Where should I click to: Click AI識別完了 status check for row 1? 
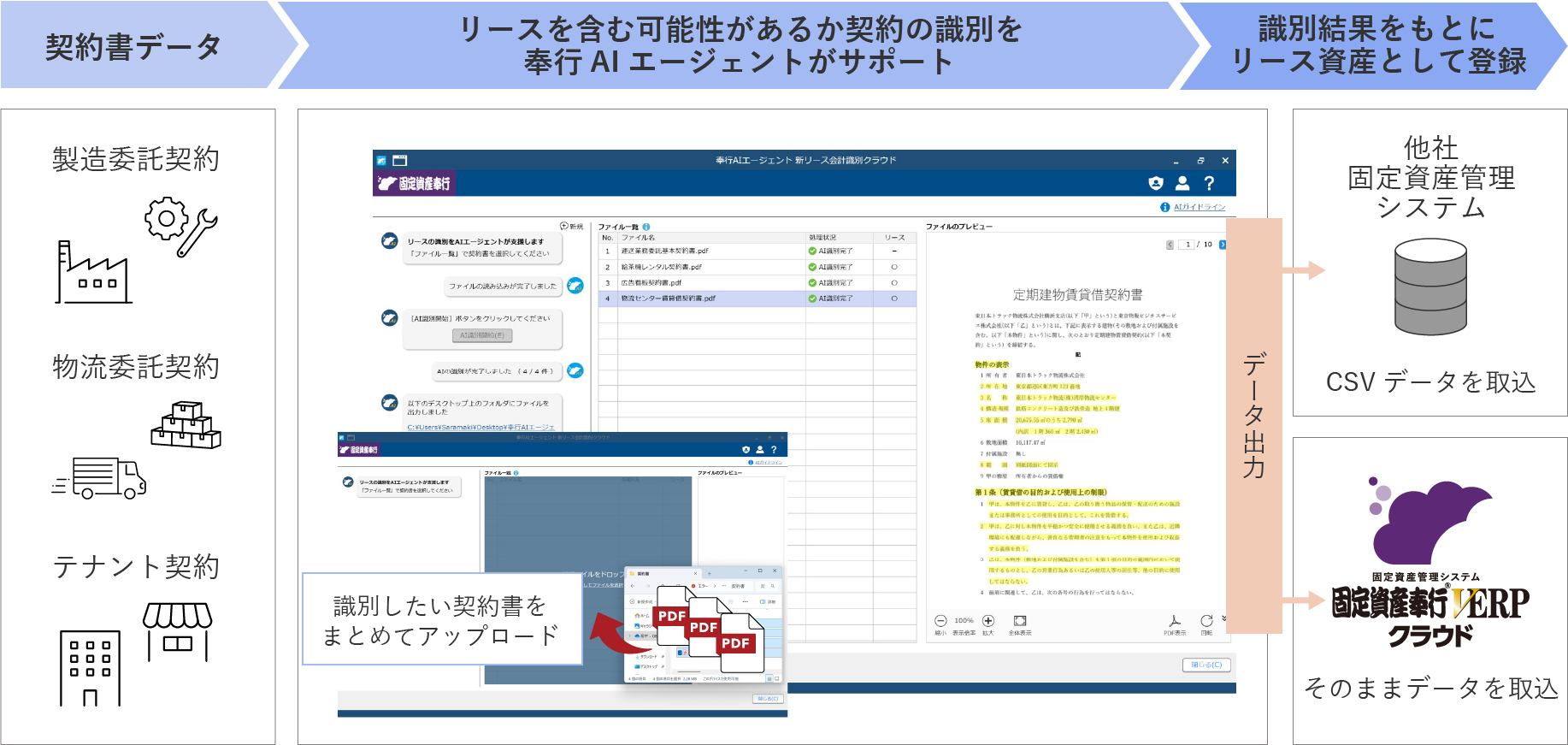click(x=812, y=251)
